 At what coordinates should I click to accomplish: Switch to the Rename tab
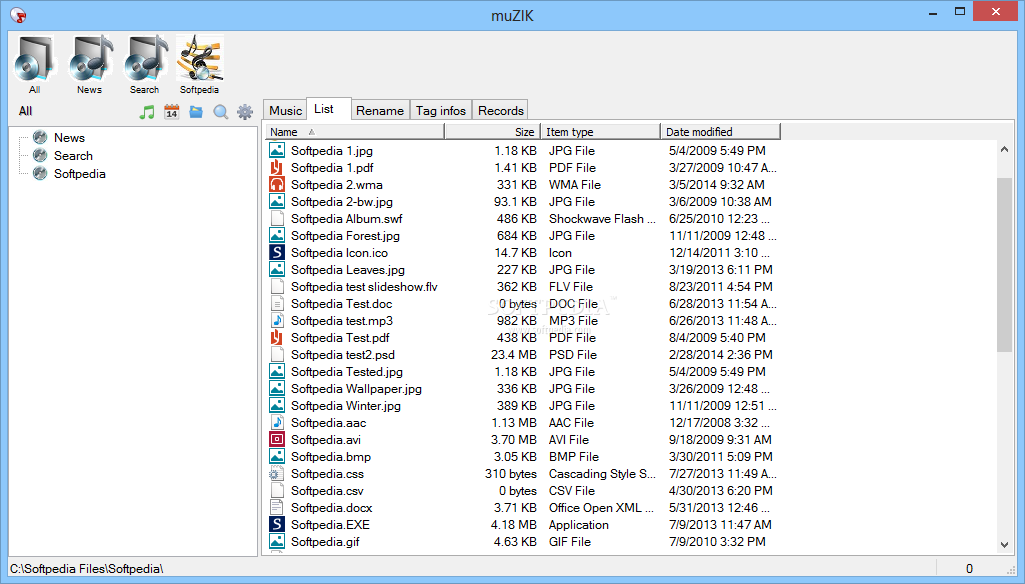click(380, 111)
